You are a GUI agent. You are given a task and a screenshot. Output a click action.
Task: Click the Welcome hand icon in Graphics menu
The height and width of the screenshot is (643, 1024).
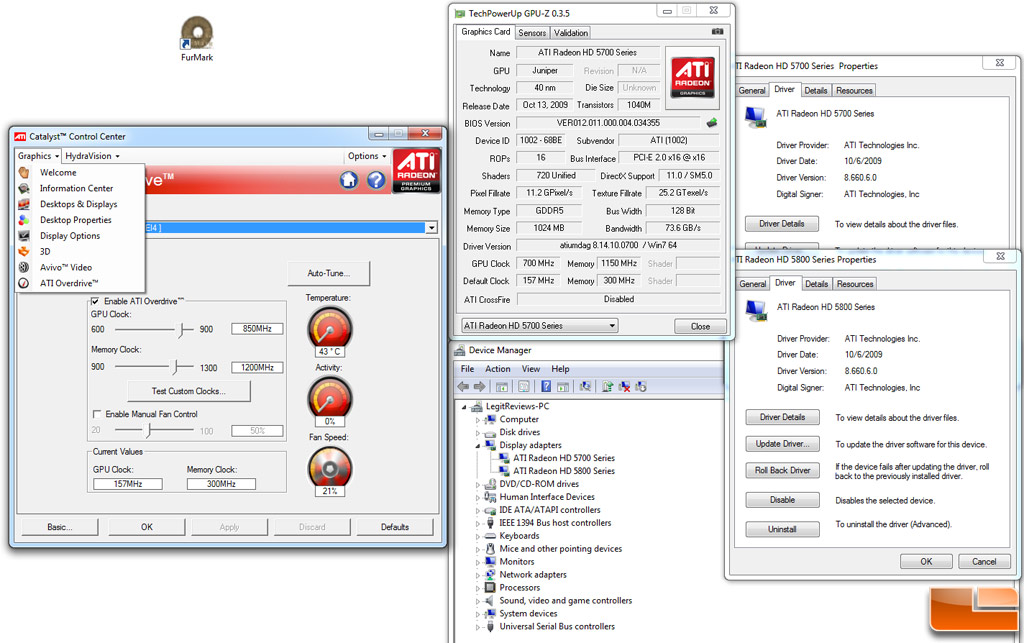[24, 172]
